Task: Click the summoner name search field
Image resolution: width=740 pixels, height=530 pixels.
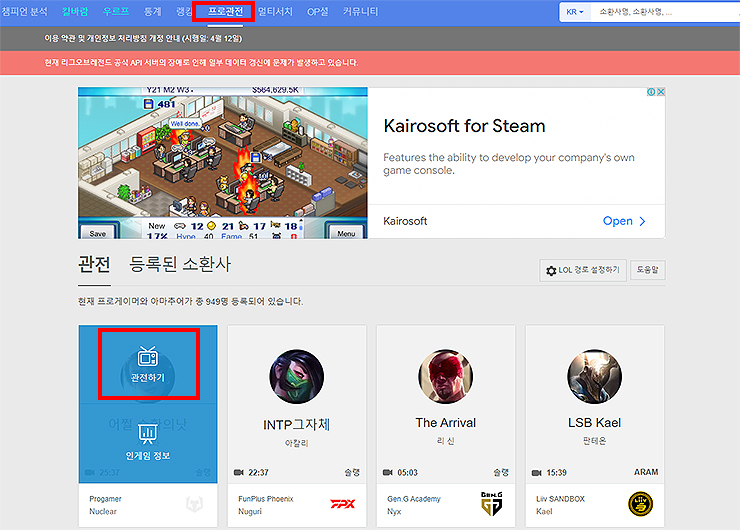Action: click(665, 12)
